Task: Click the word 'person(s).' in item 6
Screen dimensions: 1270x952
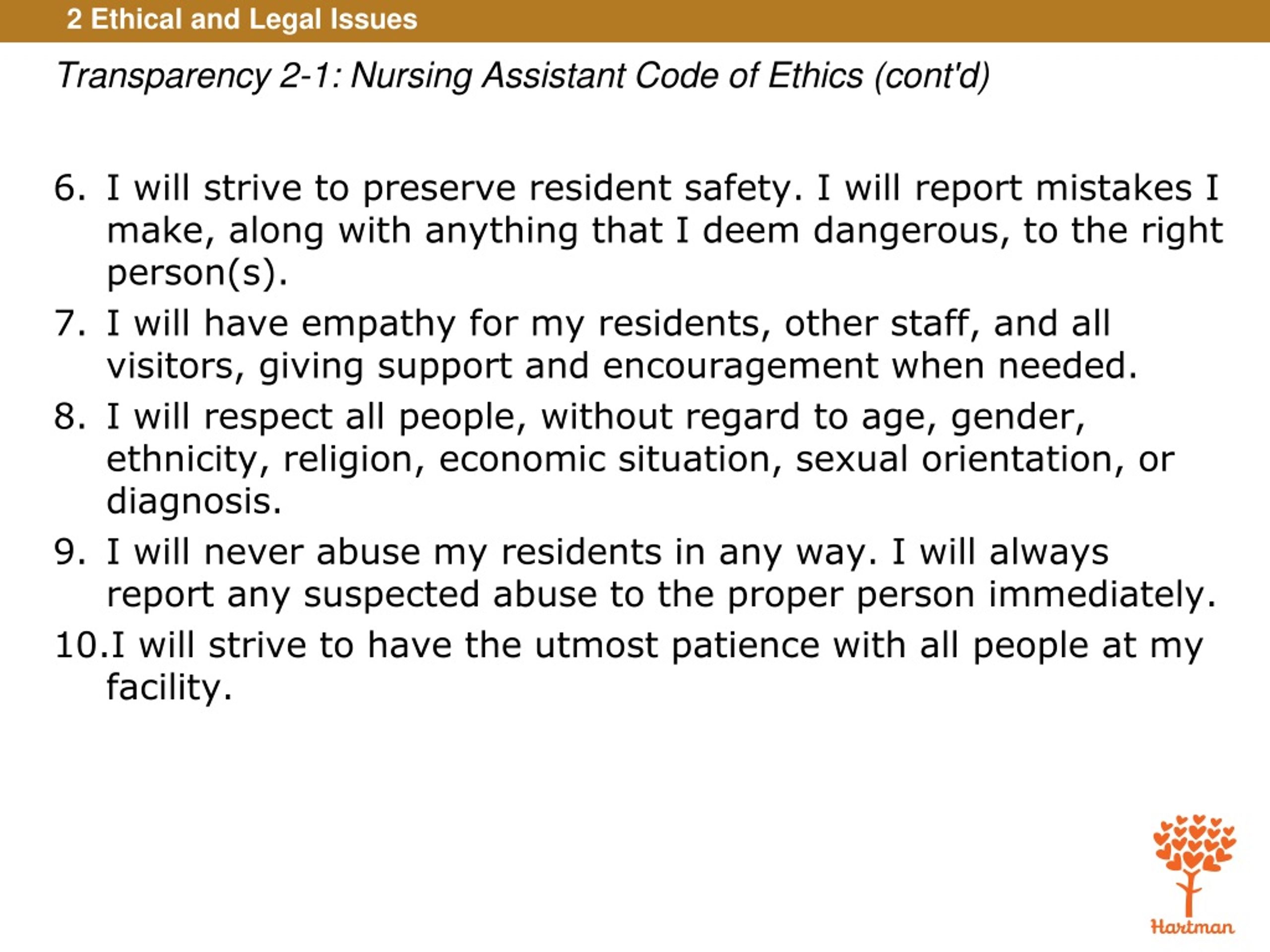Action: [x=197, y=273]
